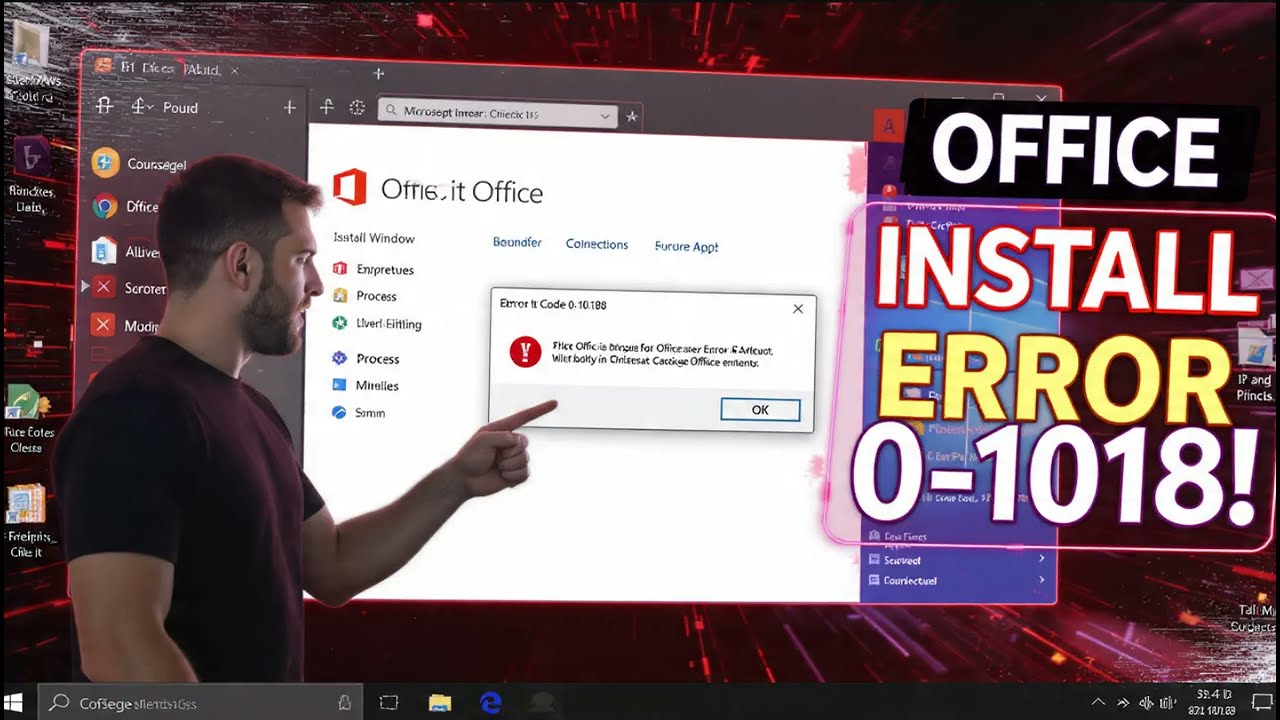1280x720 pixels.
Task: Click the Error It Code dialog title
Action: [x=553, y=304]
